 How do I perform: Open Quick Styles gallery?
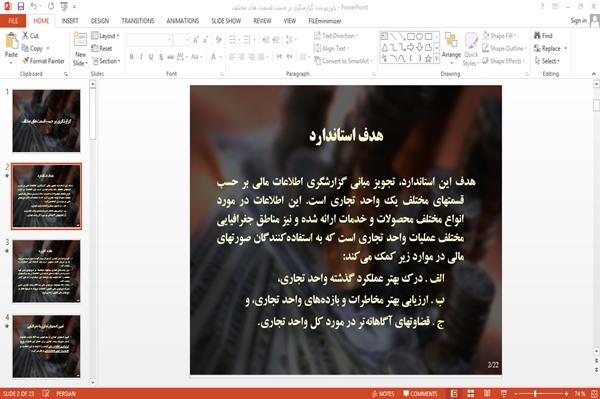(x=471, y=49)
